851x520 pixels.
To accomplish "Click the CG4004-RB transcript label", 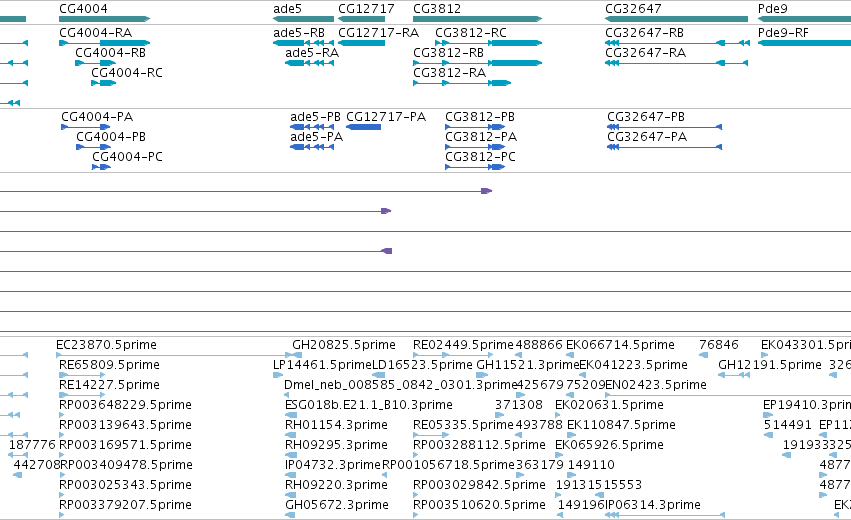I will (x=110, y=53).
